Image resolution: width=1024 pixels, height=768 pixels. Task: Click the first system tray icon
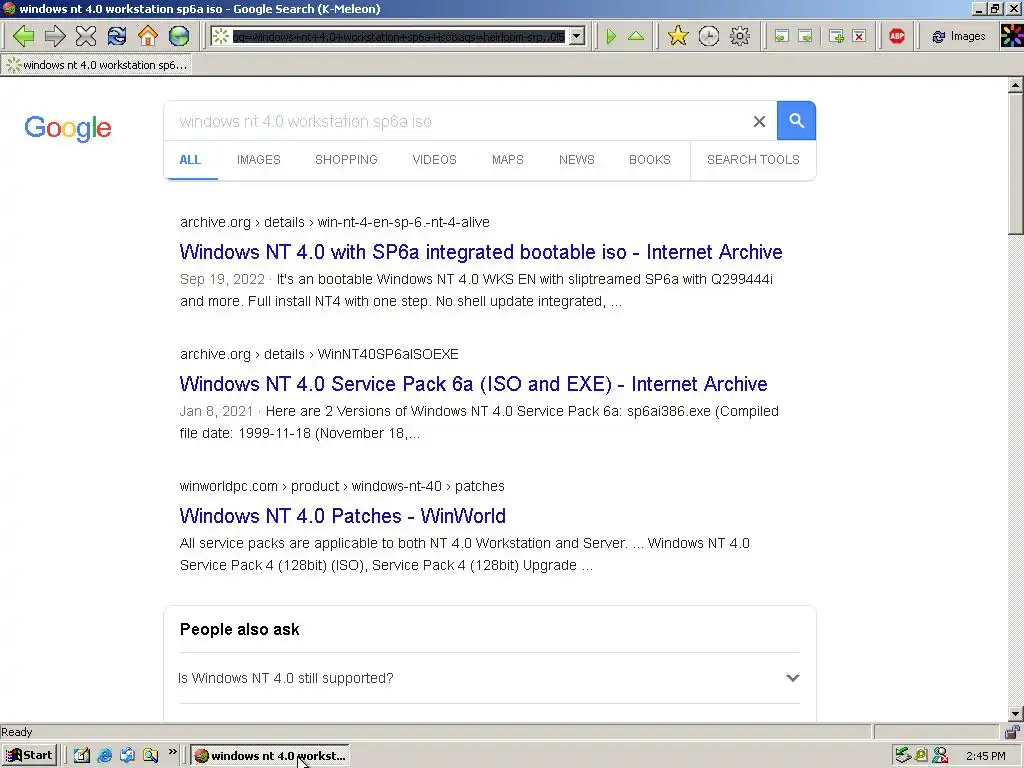tap(903, 756)
